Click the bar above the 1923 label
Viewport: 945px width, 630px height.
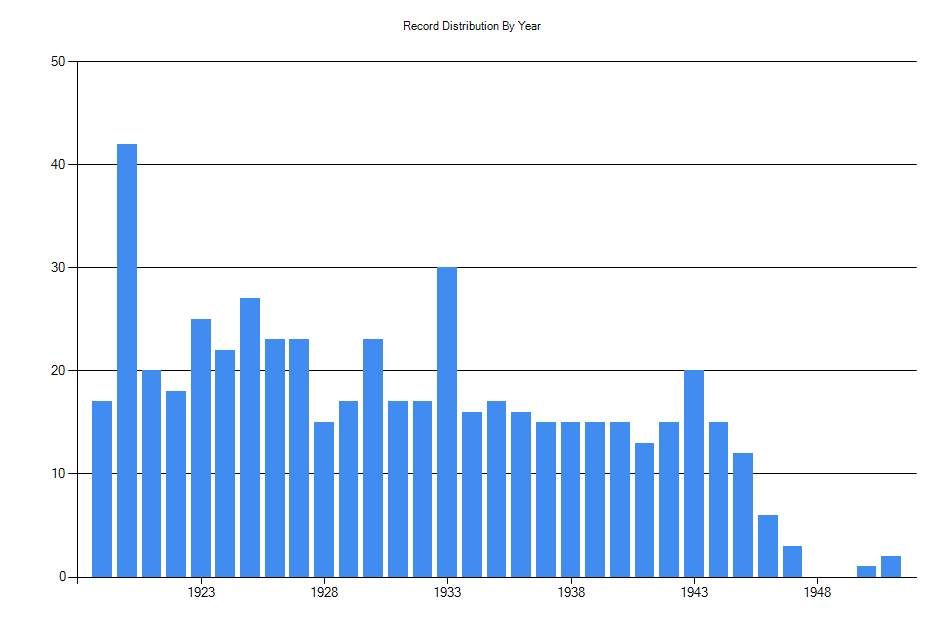[201, 448]
